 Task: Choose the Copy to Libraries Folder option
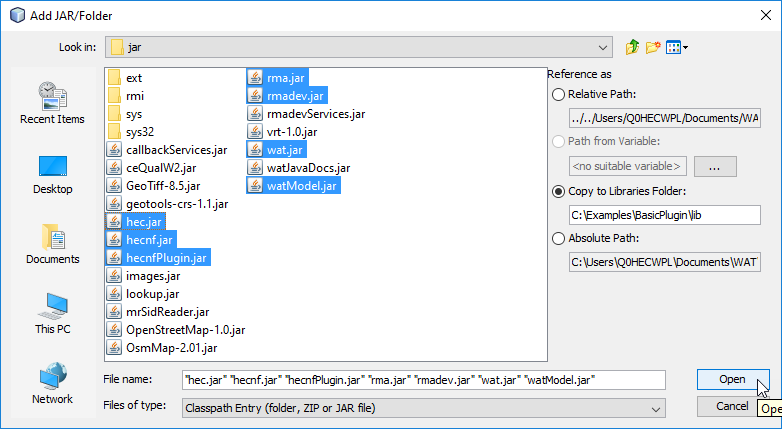click(558, 191)
